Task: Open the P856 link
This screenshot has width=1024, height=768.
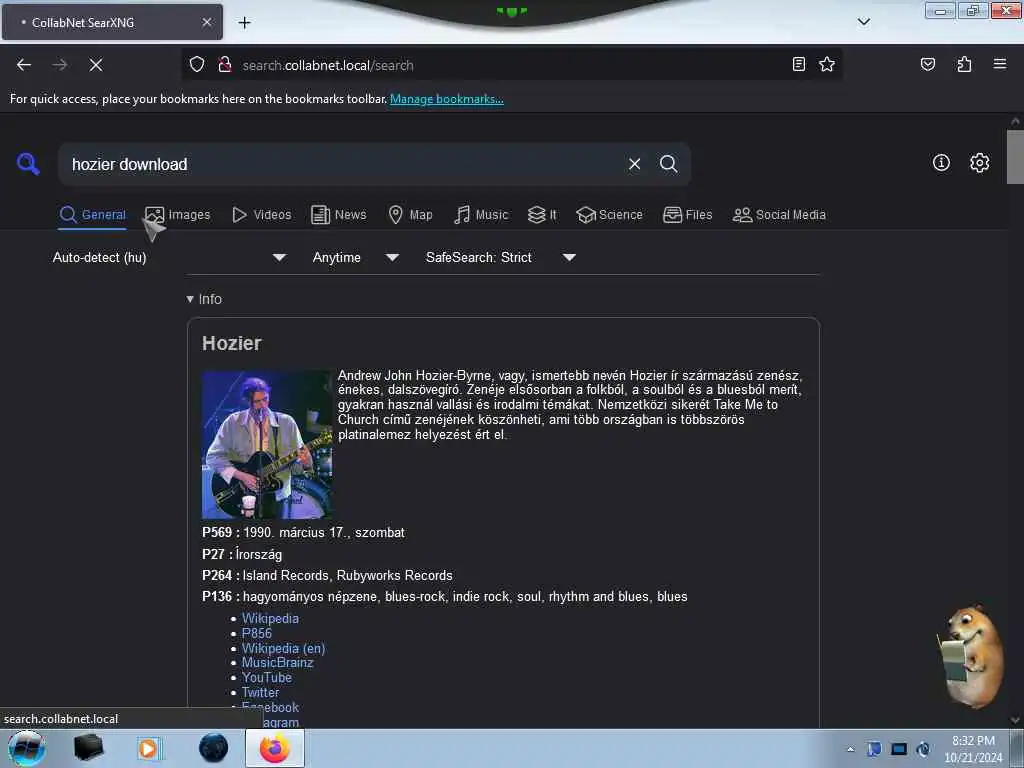Action: [x=257, y=633]
